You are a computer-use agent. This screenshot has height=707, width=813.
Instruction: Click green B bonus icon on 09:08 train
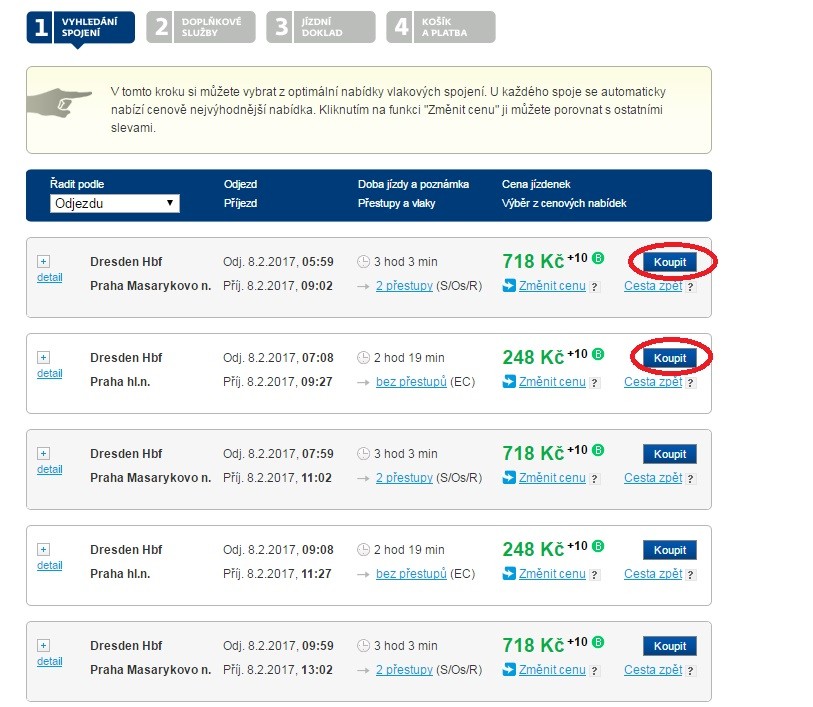pyautogui.click(x=598, y=546)
